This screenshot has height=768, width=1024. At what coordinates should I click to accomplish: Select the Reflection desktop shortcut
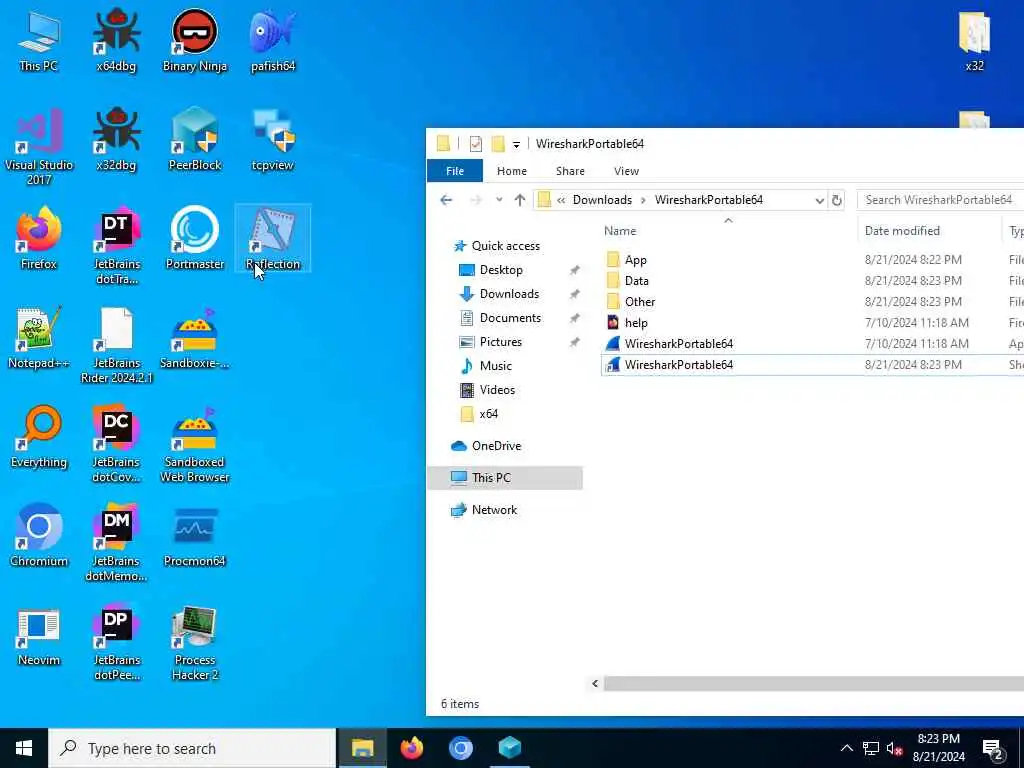click(x=273, y=238)
